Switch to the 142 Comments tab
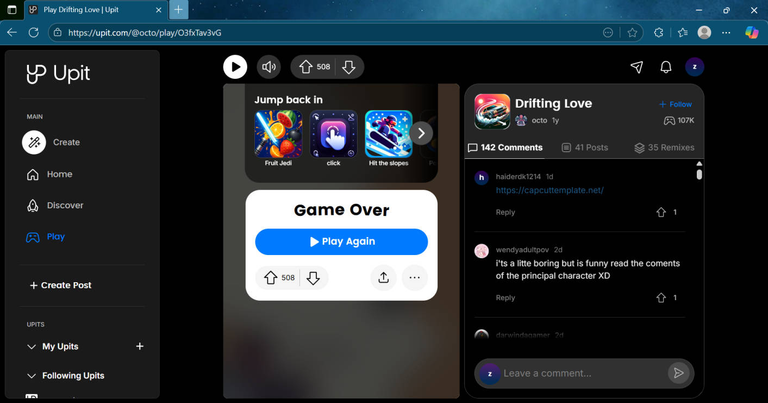This screenshot has width=768, height=403. (505, 147)
